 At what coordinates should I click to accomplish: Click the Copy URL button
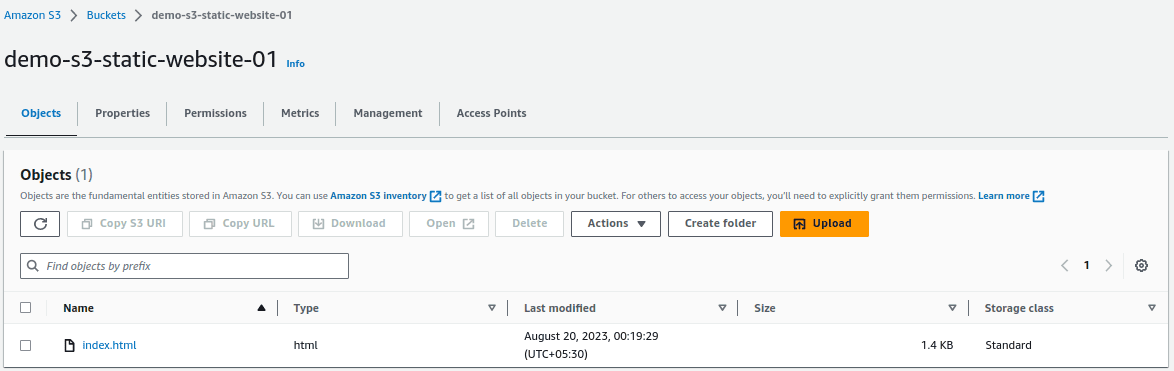240,224
